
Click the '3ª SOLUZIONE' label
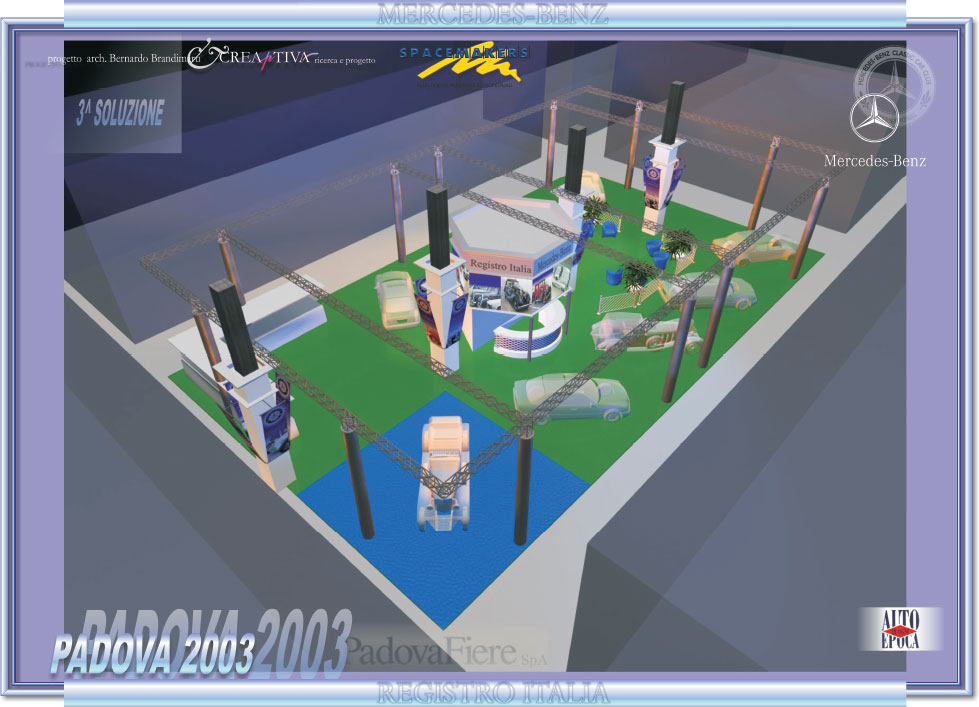[121, 112]
